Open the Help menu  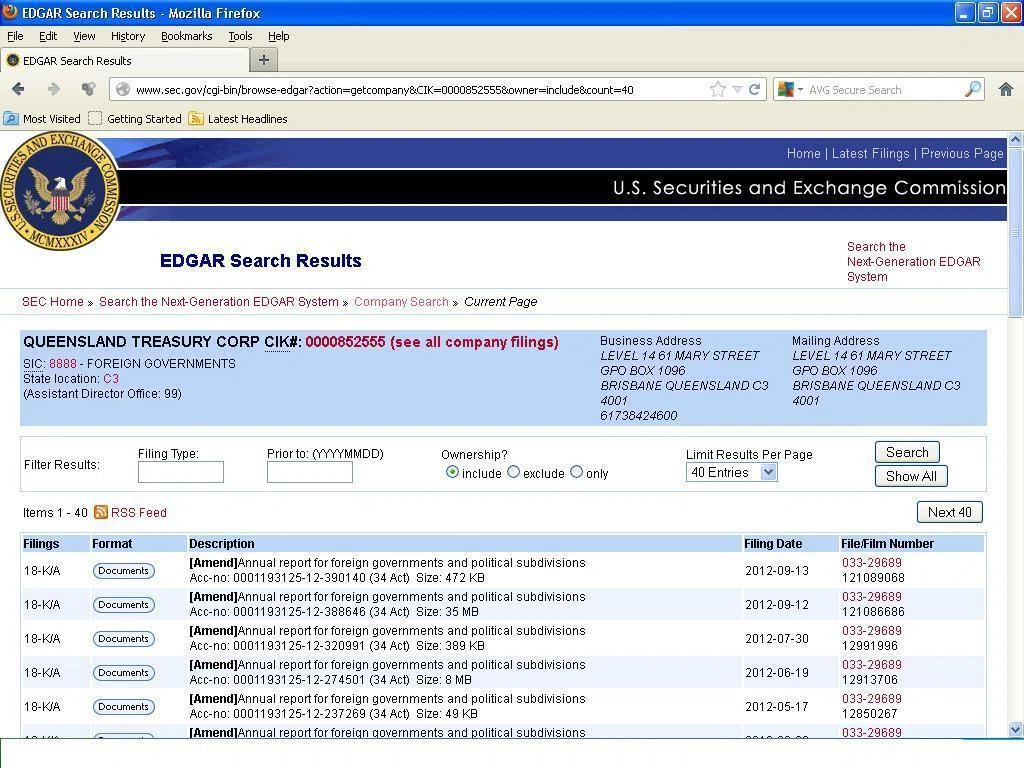coord(279,36)
